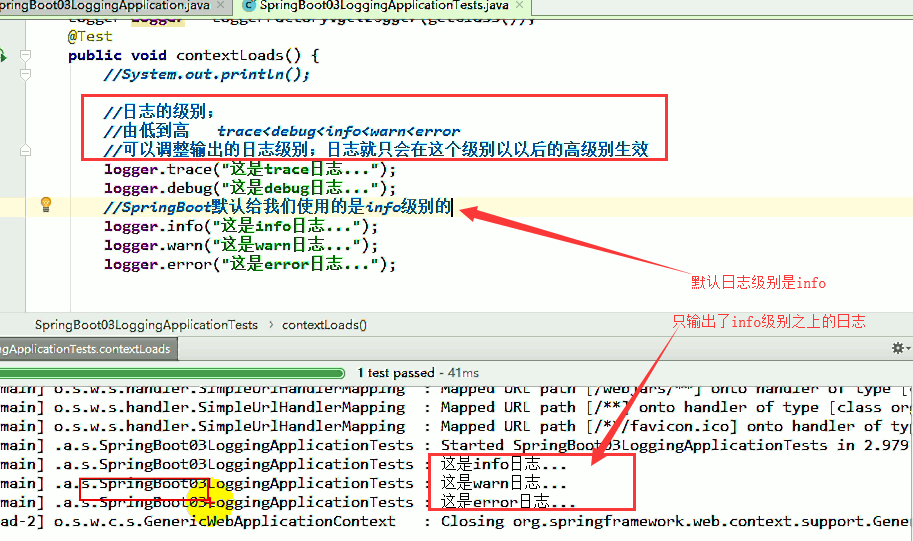Click the run test gutter icon beside contextLoads
913x541 pixels.
click(3, 55)
